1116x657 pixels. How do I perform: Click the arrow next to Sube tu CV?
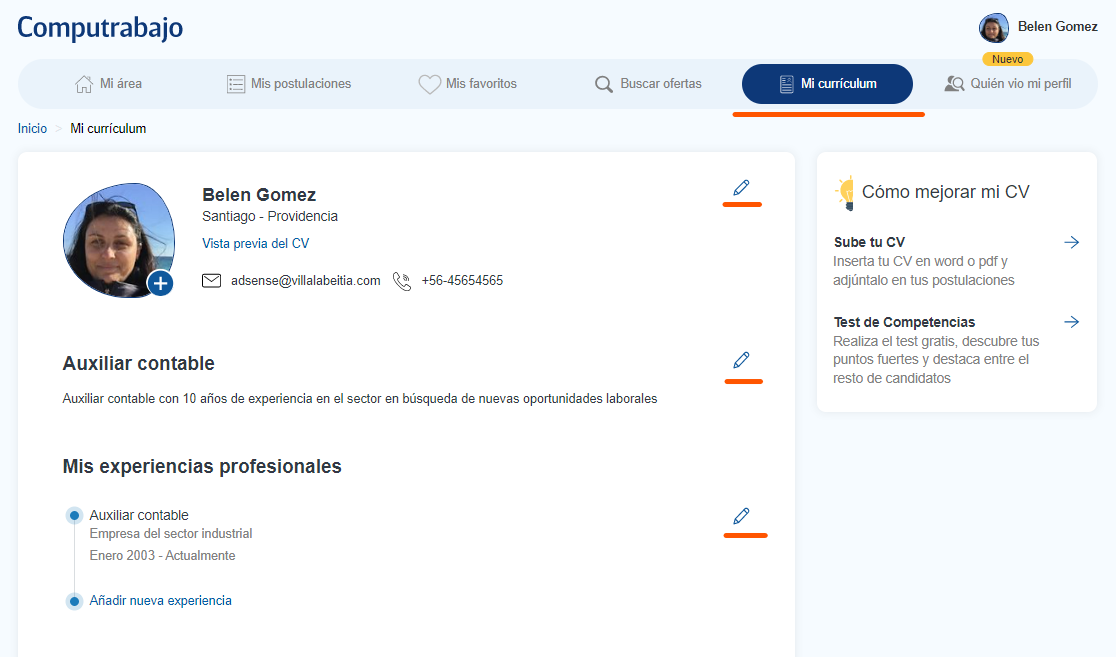(1071, 242)
